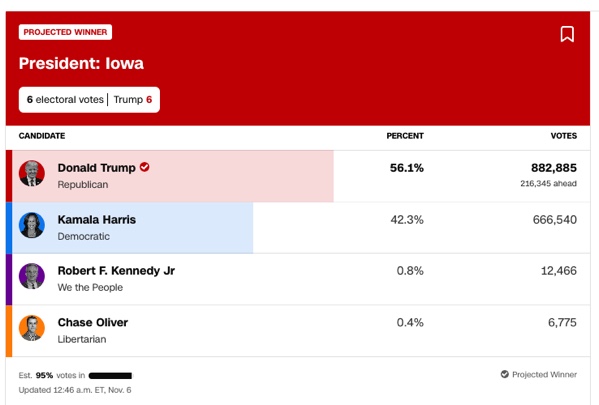This screenshot has width=599, height=405.
Task: Click the estimated votes in progress bar
Action: coord(110,376)
